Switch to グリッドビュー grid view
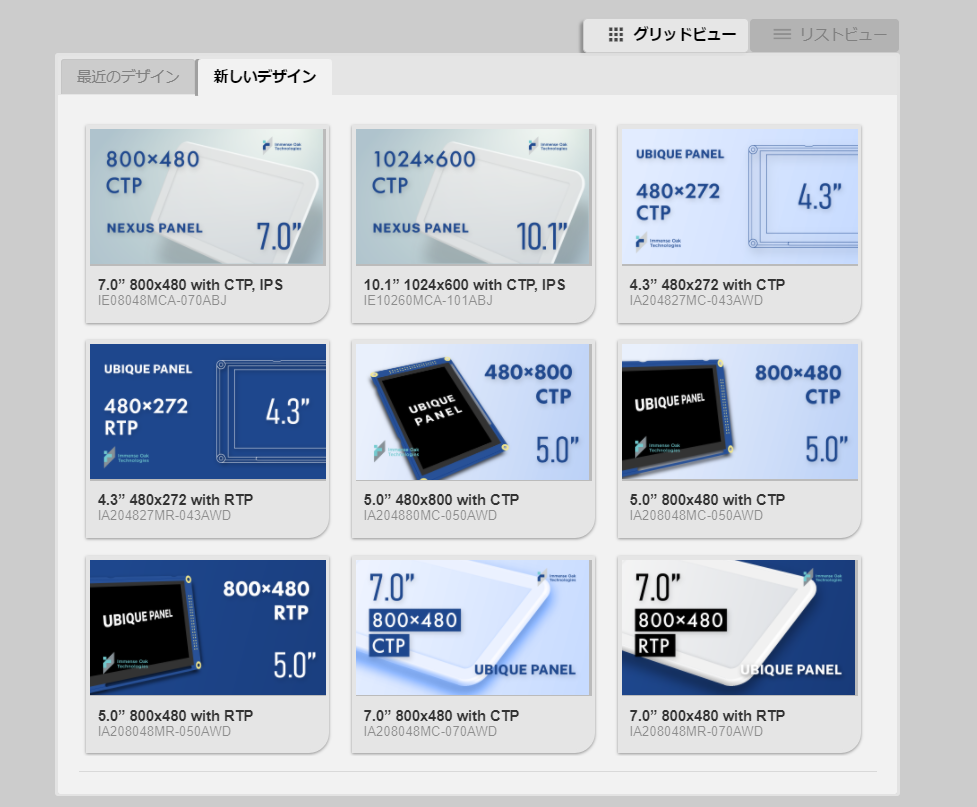Image resolution: width=977 pixels, height=807 pixels. 665,35
